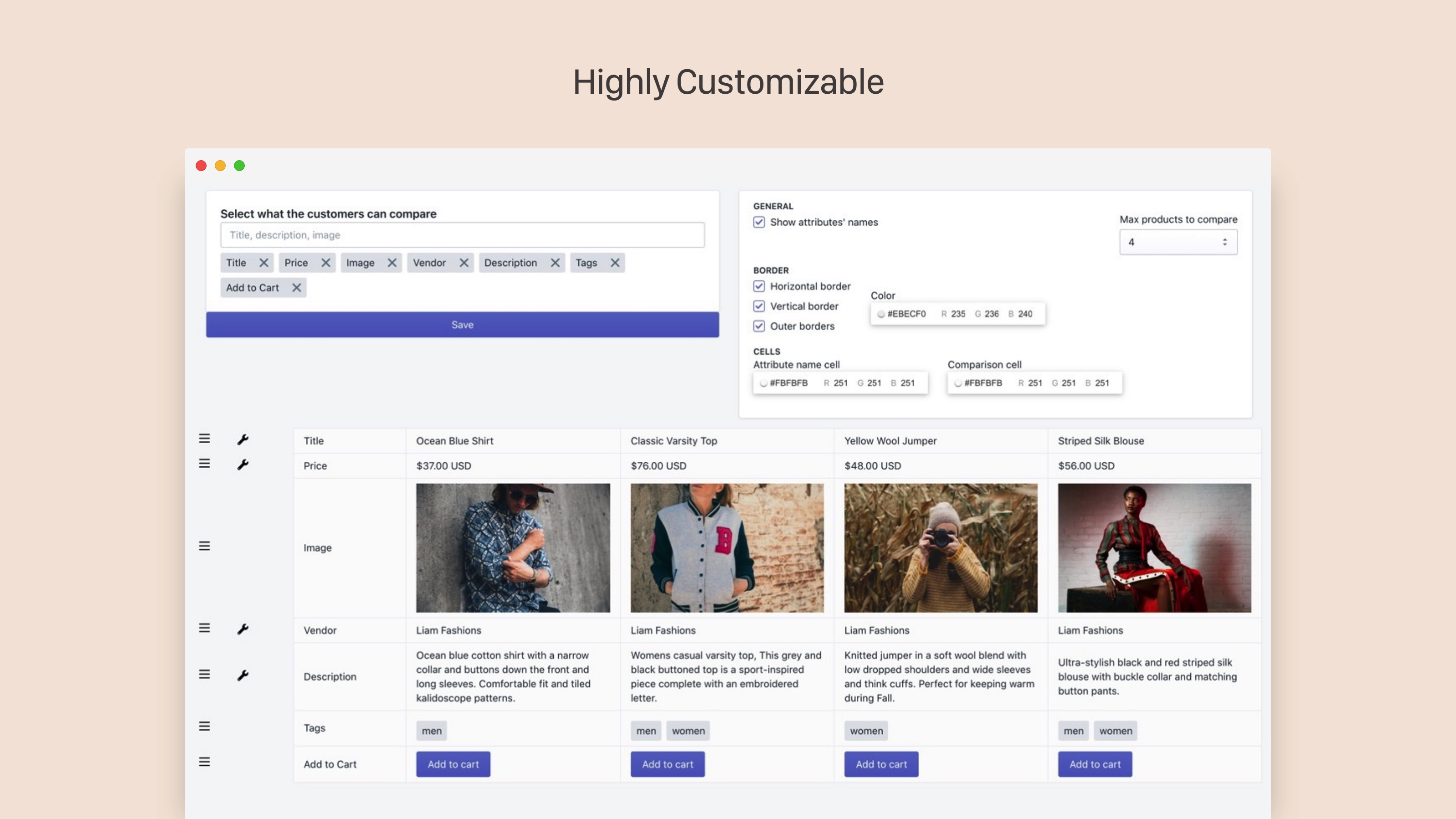Add Striped Silk Blouse to cart

1095,764
